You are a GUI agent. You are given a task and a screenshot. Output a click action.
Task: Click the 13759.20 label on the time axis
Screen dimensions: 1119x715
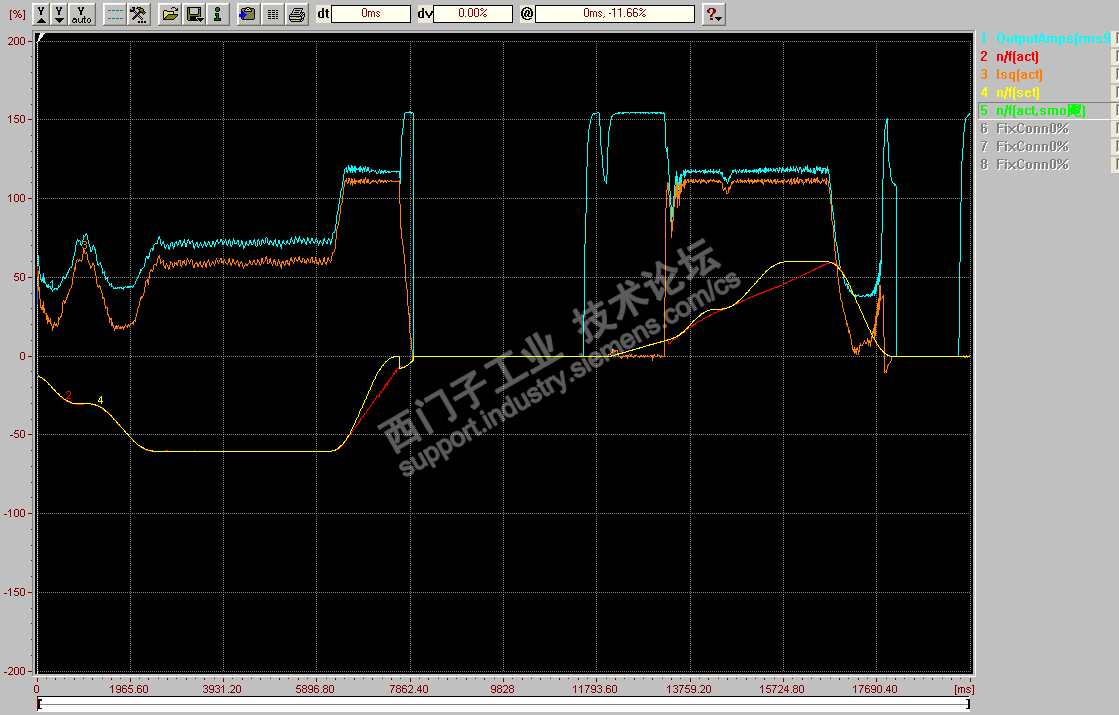(689, 689)
